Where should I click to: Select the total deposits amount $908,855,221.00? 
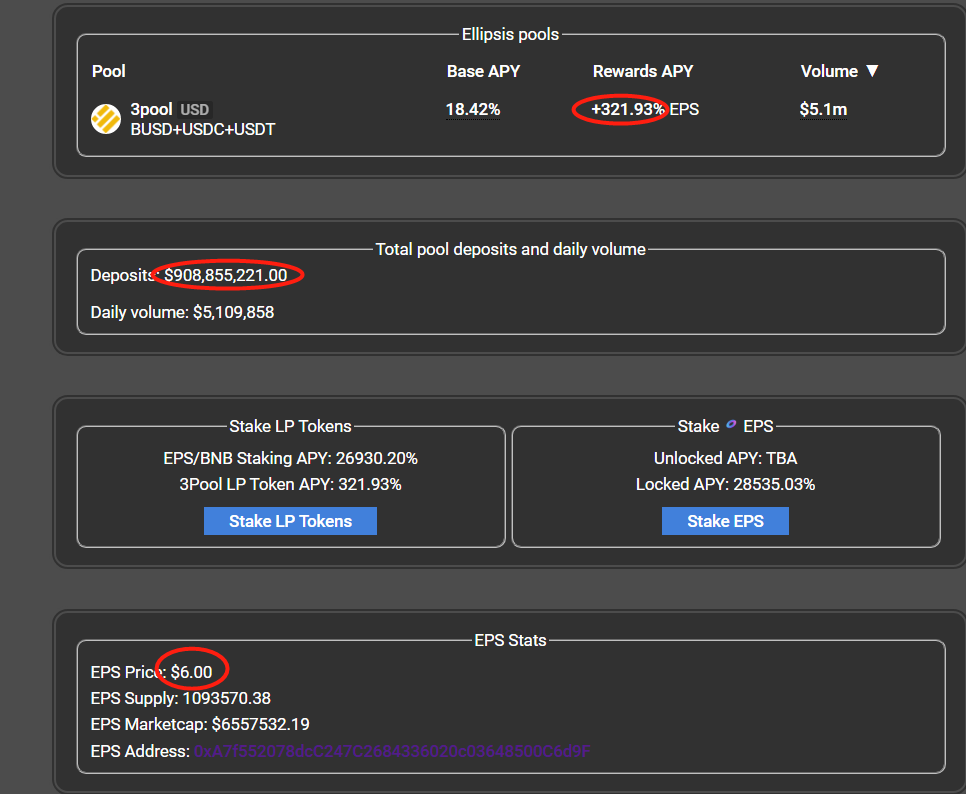click(225, 275)
